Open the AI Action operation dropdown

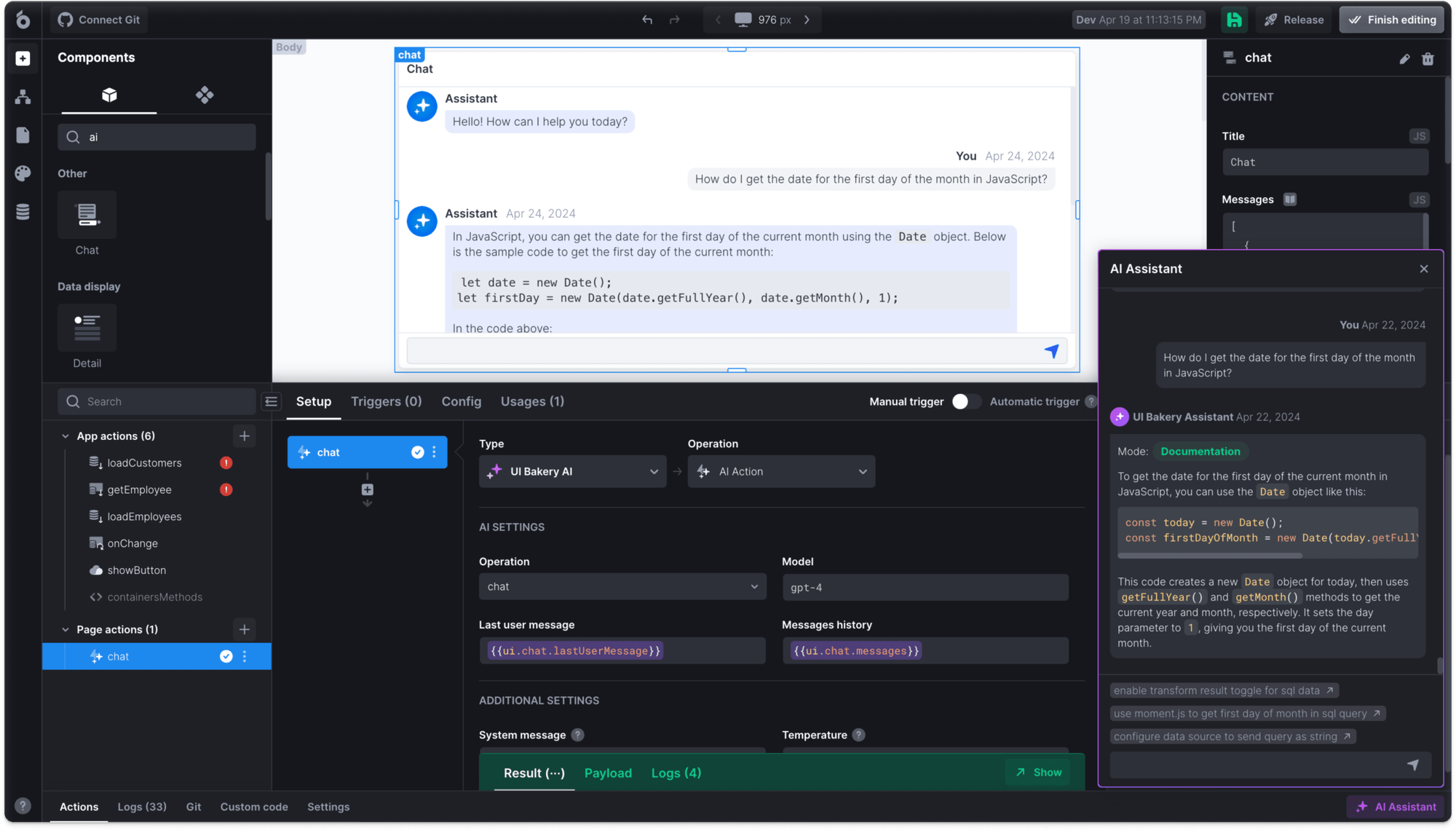tap(781, 471)
